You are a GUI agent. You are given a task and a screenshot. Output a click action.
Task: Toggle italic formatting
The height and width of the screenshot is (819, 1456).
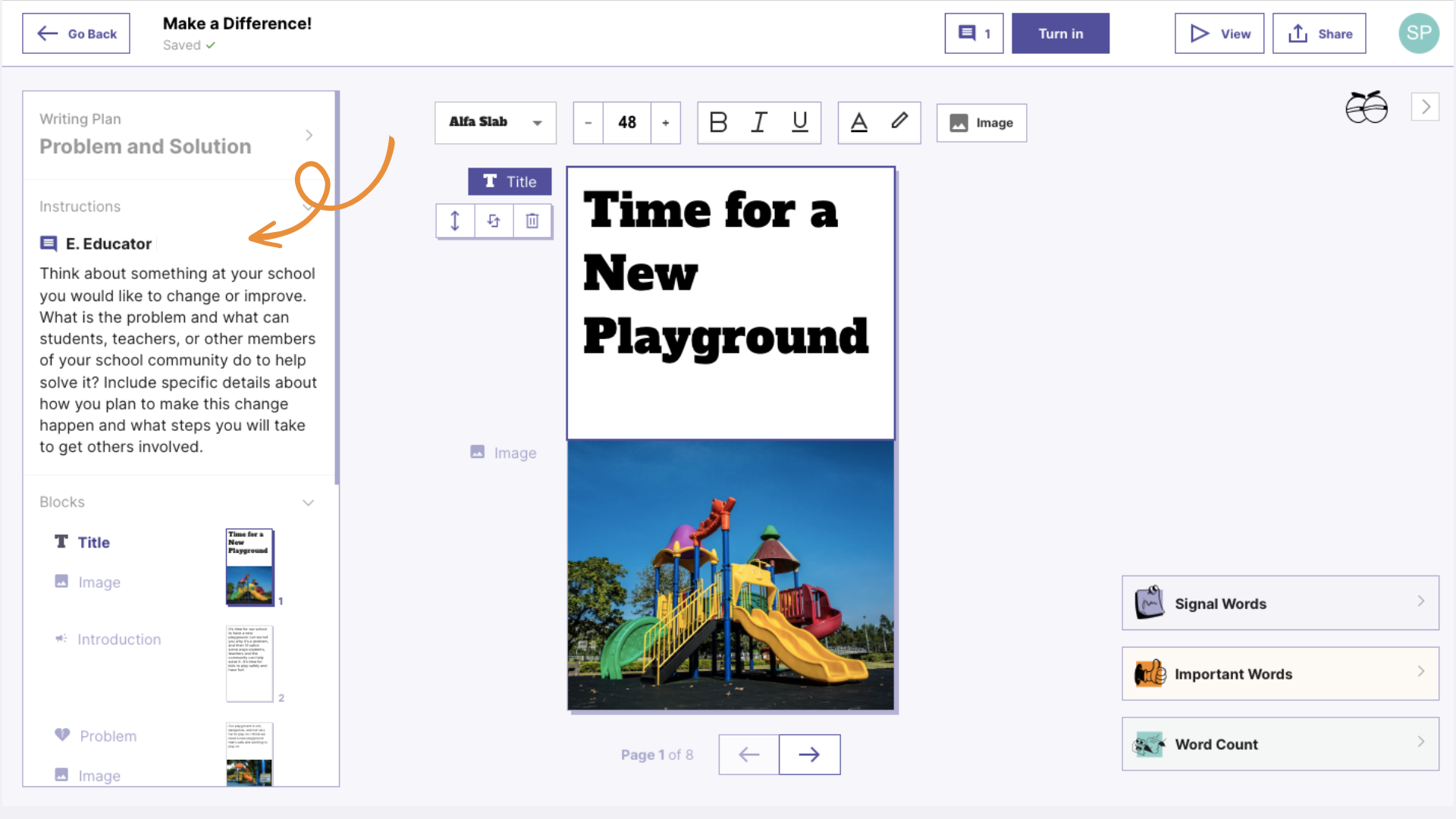759,122
